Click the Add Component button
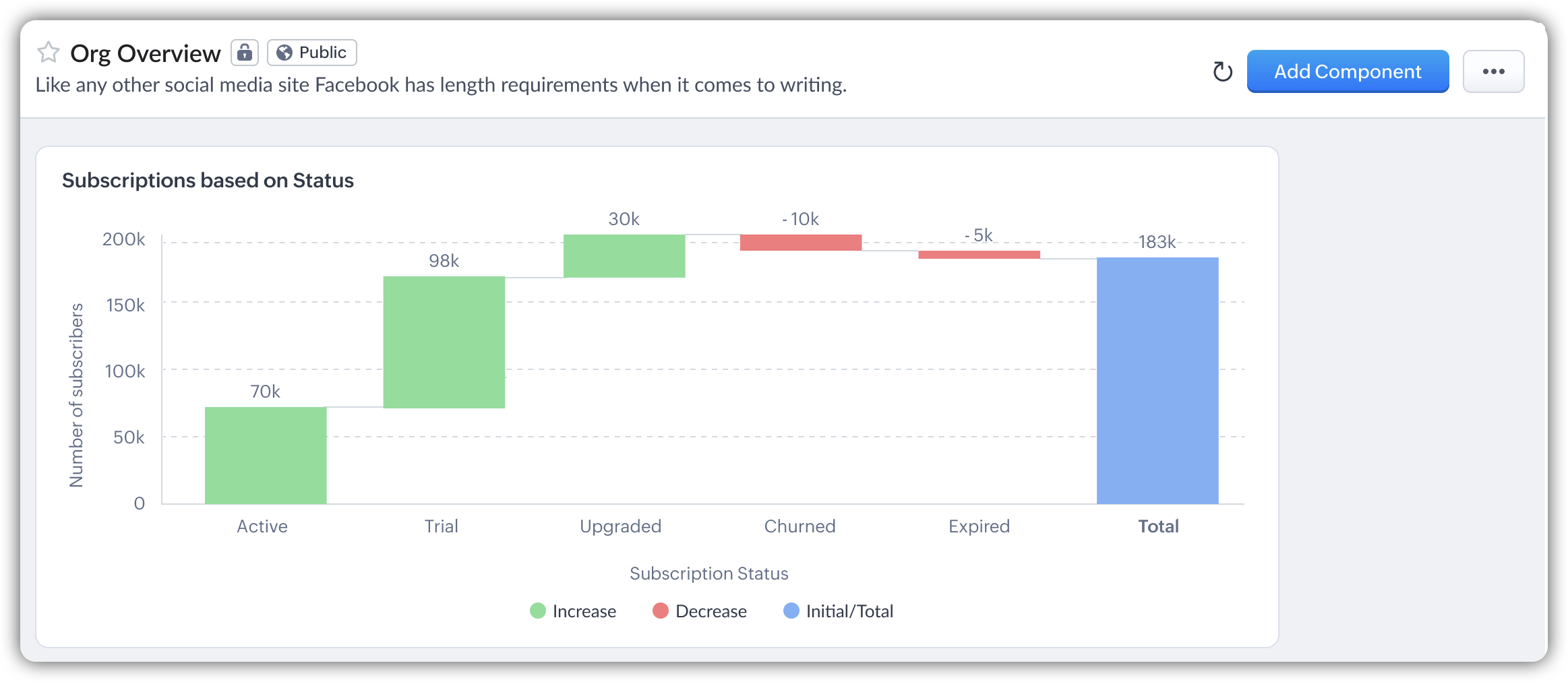 [1348, 71]
